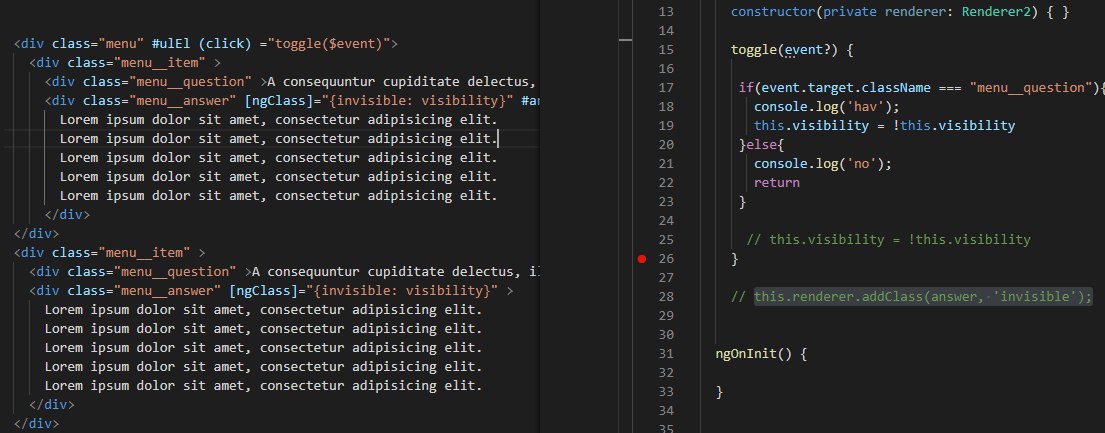Click line number 28 in the gutter
Image resolution: width=1105 pixels, height=433 pixels.
[665, 297]
